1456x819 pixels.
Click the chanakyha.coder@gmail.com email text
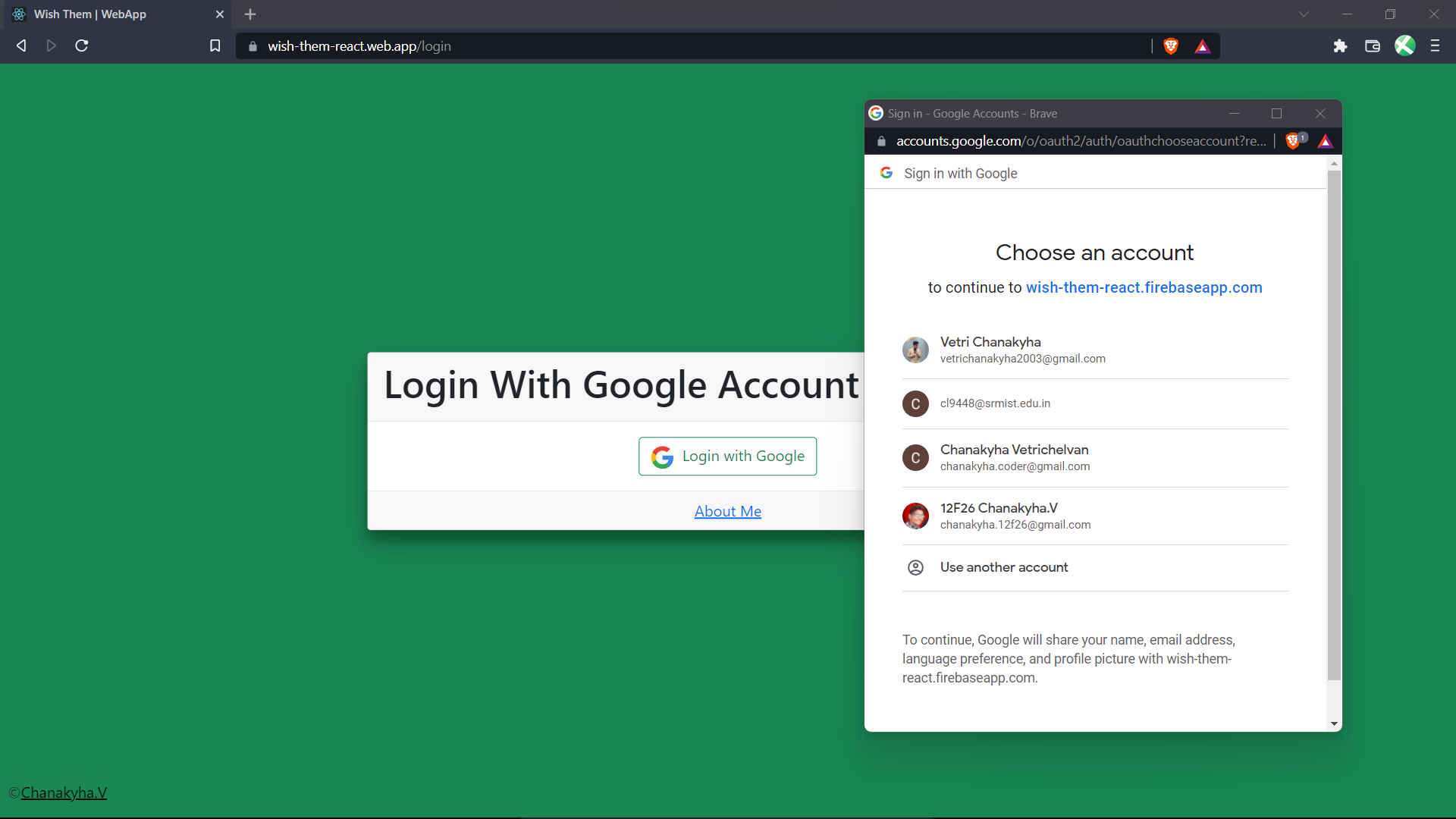point(1015,466)
